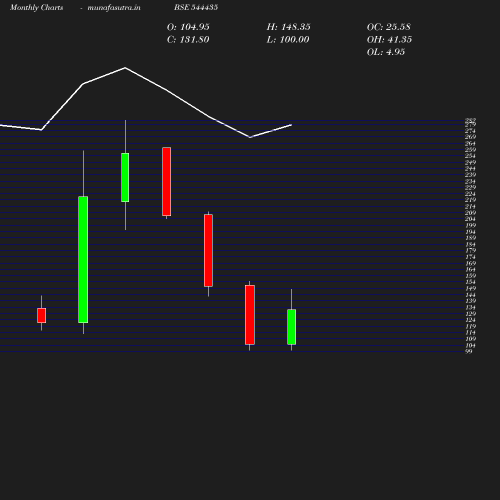The width and height of the screenshot is (500, 500).
Task: Click the price axis label '154'
Action: pyautogui.click(x=470, y=282)
